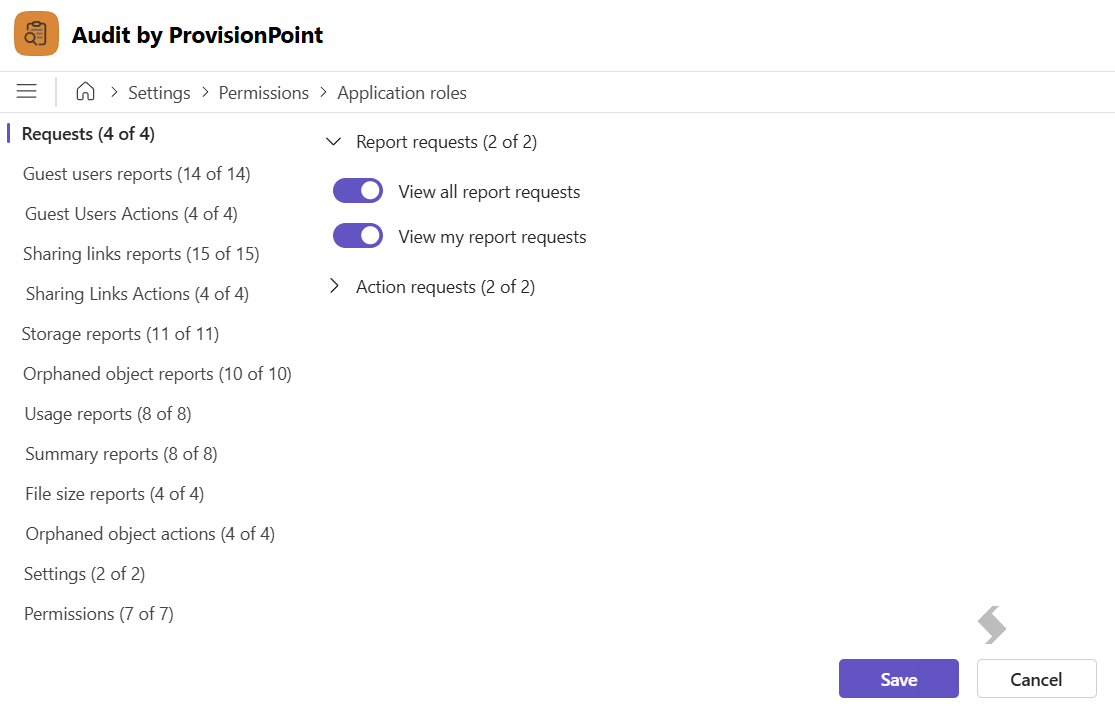Image resolution: width=1115 pixels, height=711 pixels.
Task: Click the gray diamond arrow icon above Cancel
Action: [991, 625]
